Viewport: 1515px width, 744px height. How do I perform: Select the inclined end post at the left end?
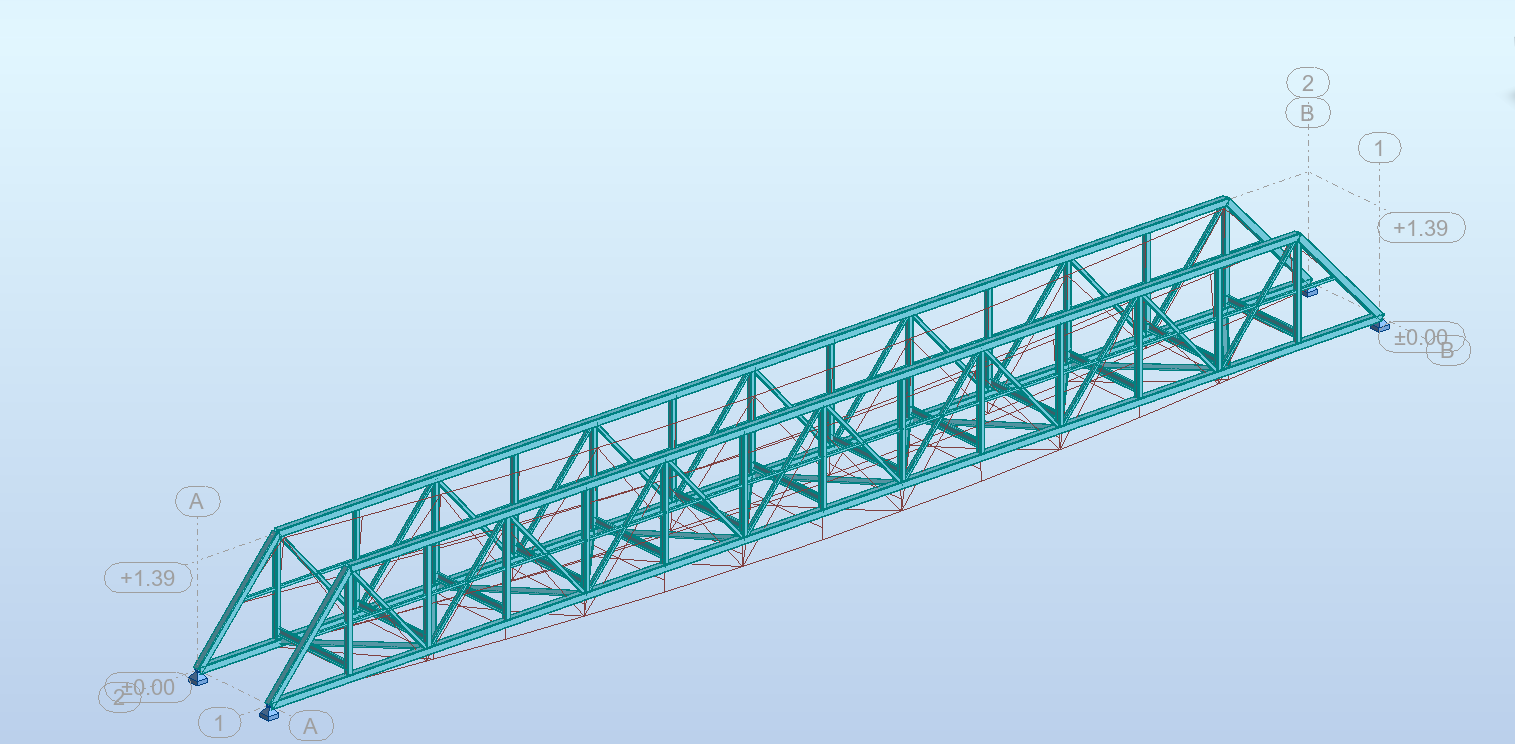point(235,600)
